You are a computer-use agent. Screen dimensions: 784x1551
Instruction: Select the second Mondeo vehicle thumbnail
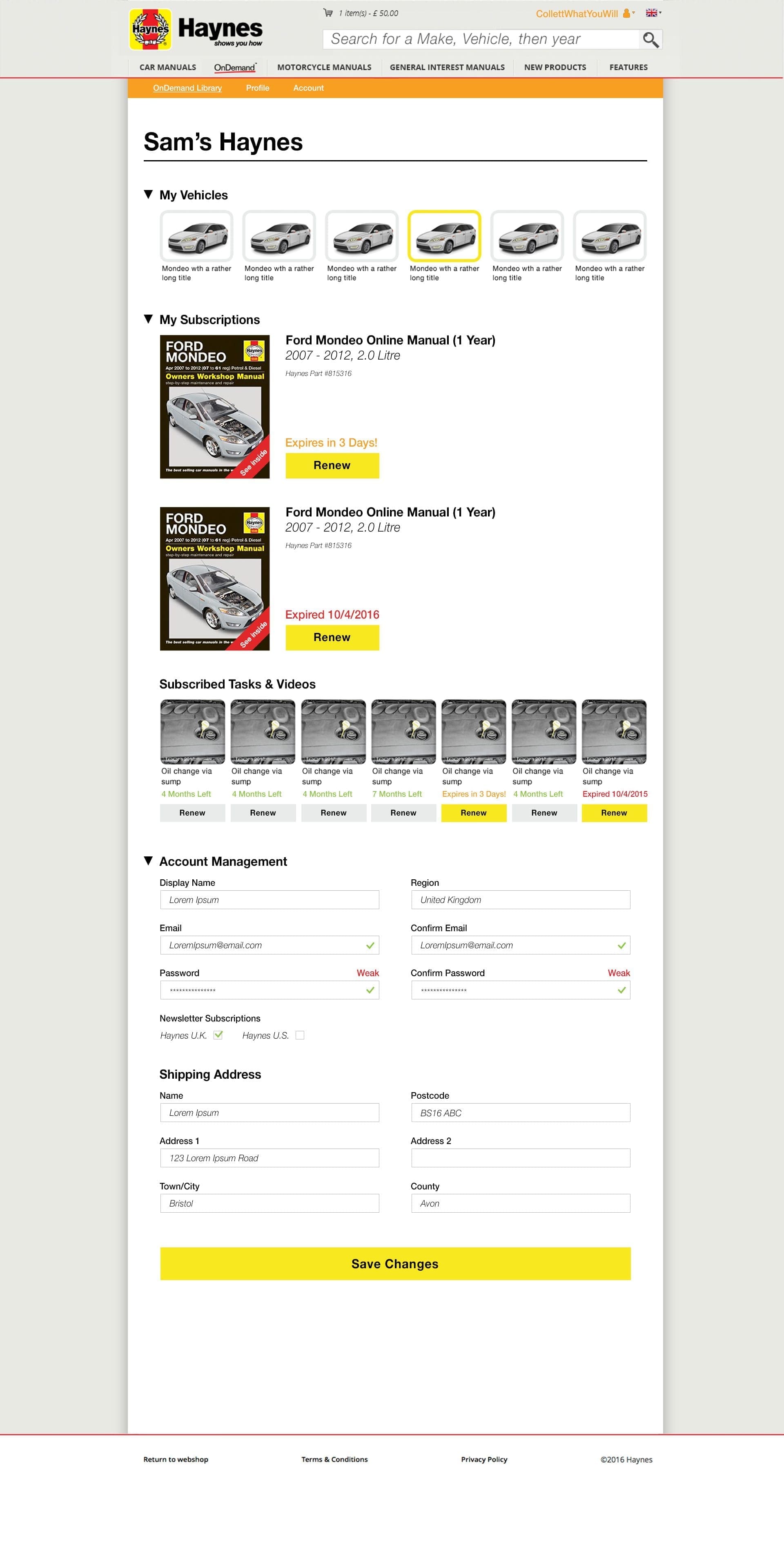click(279, 235)
